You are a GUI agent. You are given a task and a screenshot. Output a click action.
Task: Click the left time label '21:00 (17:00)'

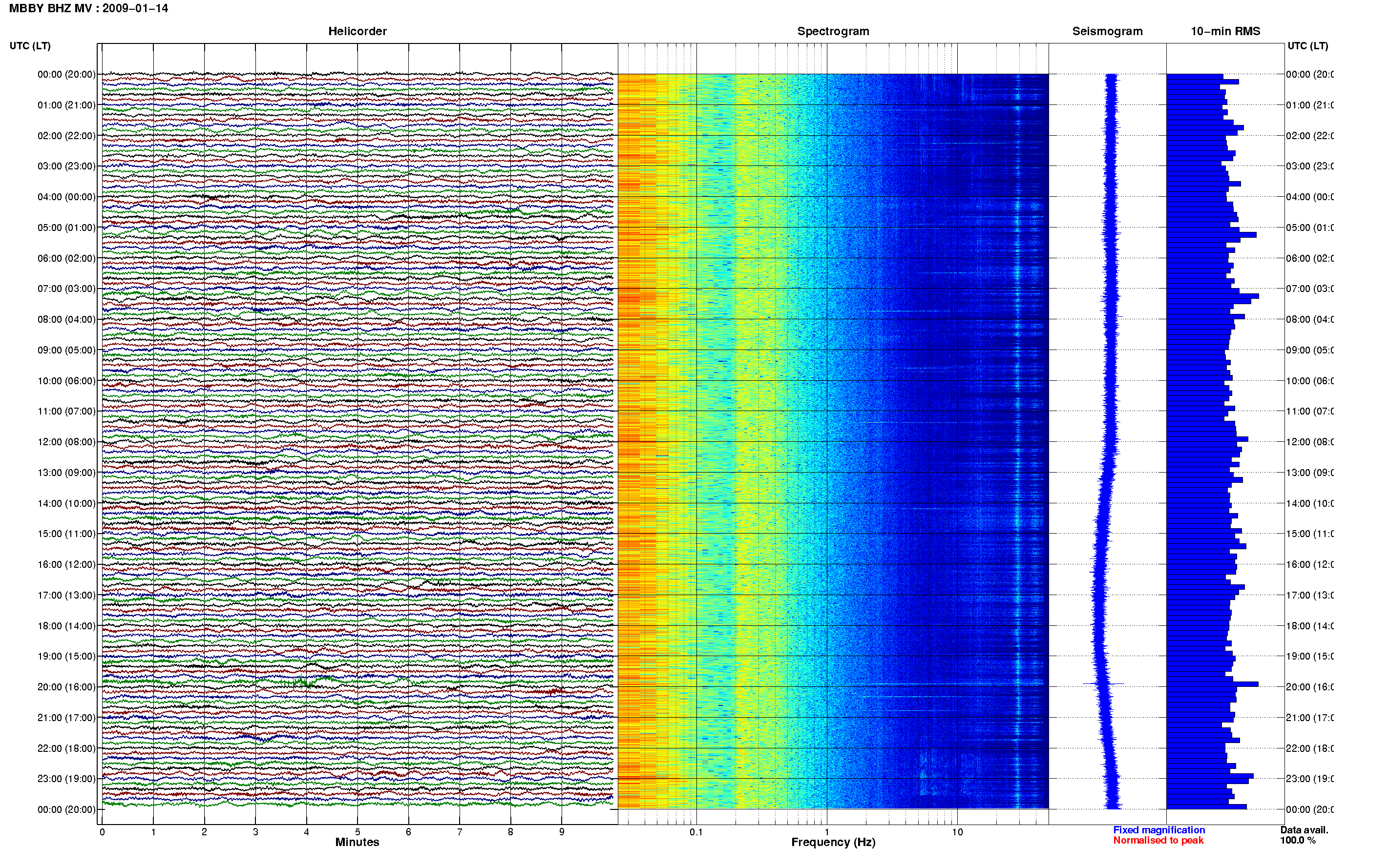click(66, 718)
